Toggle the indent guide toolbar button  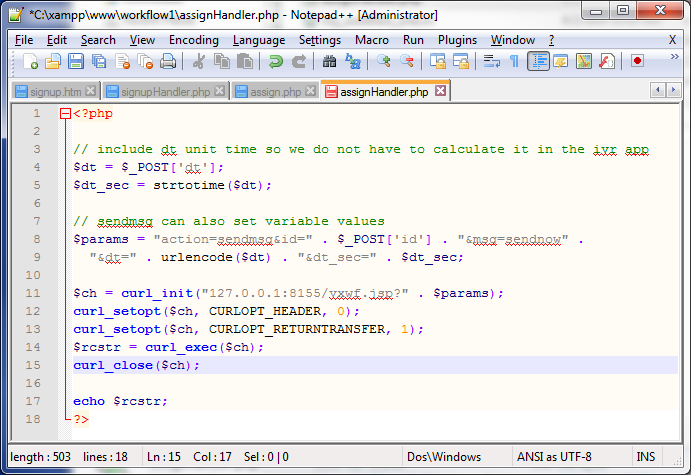[x=538, y=61]
